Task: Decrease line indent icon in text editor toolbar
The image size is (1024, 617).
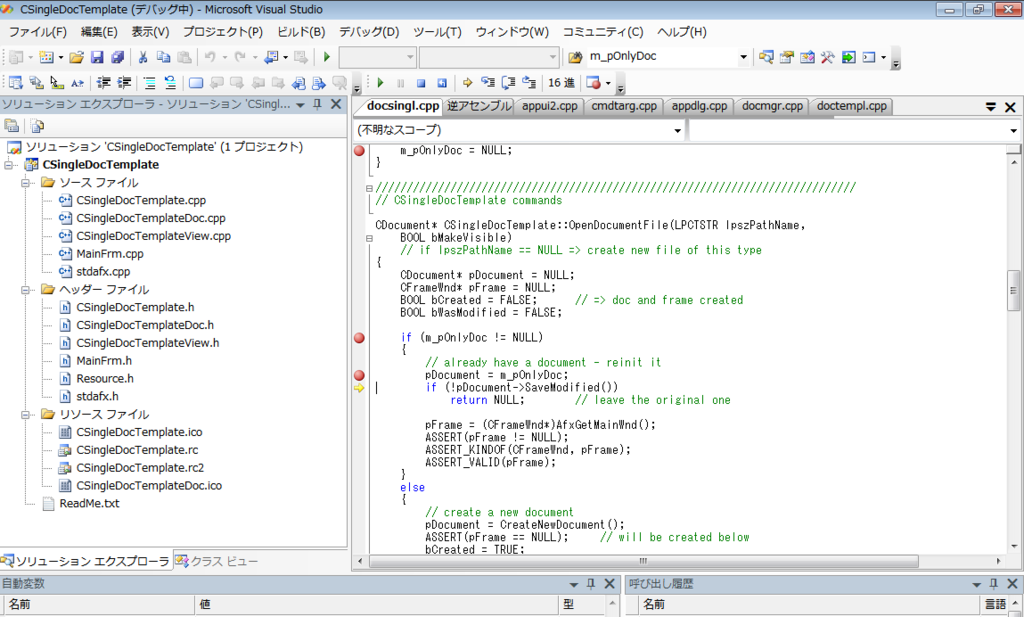Action: [x=103, y=83]
